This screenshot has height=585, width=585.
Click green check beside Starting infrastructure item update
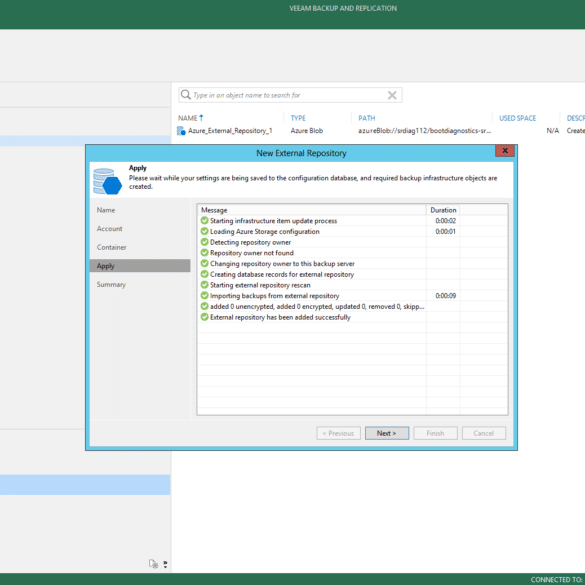pyautogui.click(x=204, y=220)
